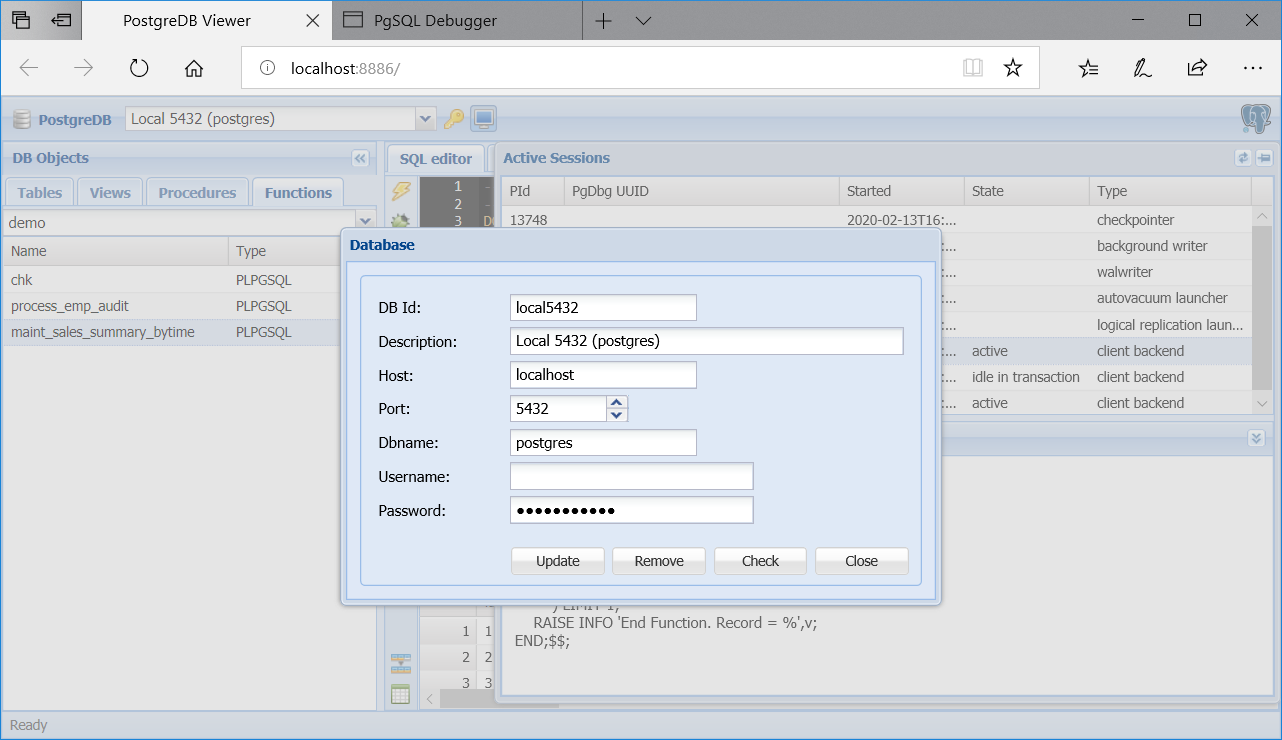Click the Host input field
Viewport: 1282px width, 740px height.
603,375
